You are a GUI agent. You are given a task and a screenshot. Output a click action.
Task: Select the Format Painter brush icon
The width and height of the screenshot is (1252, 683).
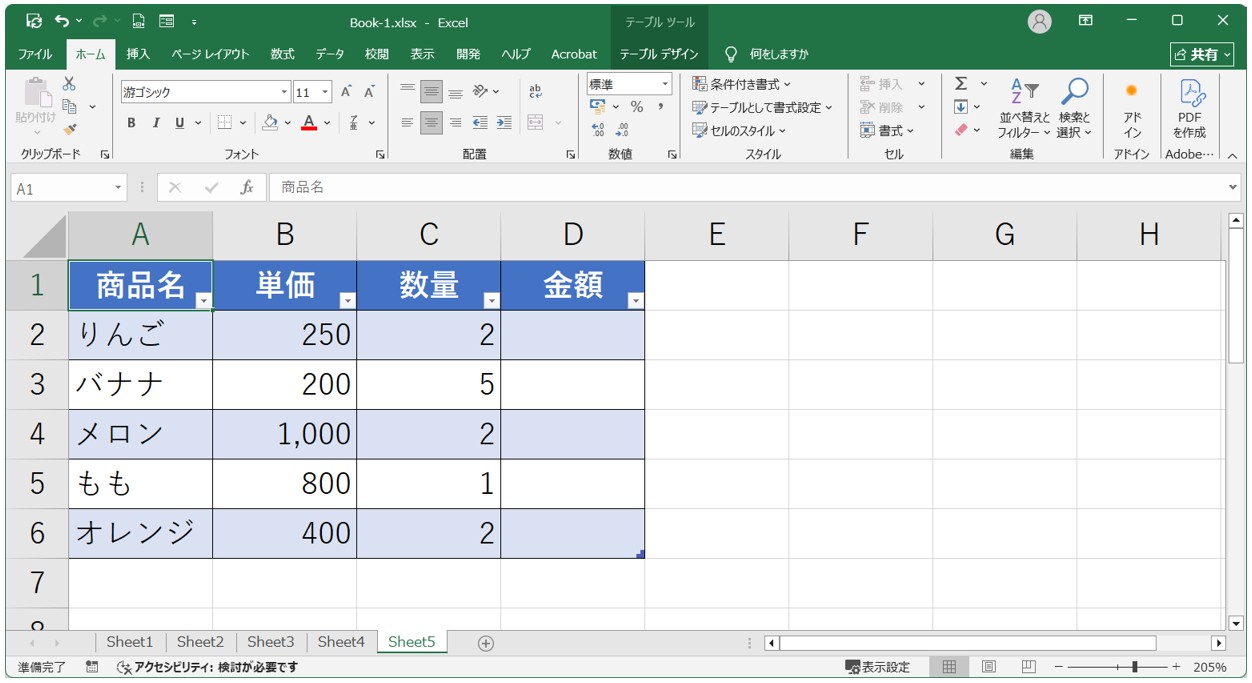pyautogui.click(x=69, y=129)
